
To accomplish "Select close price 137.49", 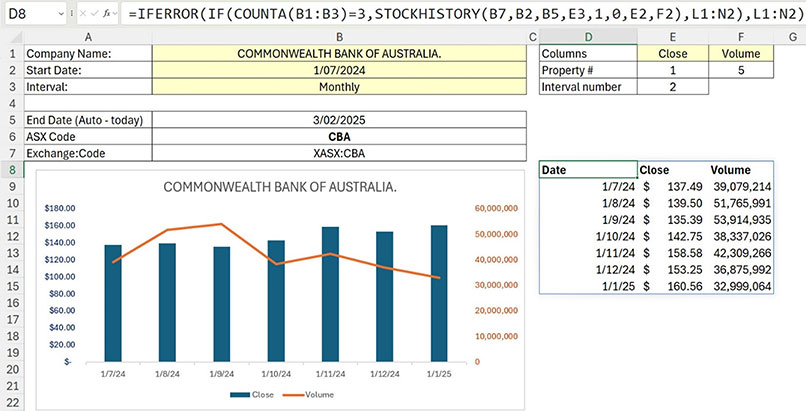I will (673, 186).
